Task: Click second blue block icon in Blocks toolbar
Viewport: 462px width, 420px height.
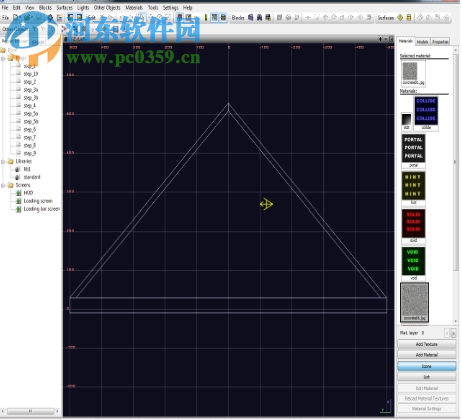Action: (259, 17)
